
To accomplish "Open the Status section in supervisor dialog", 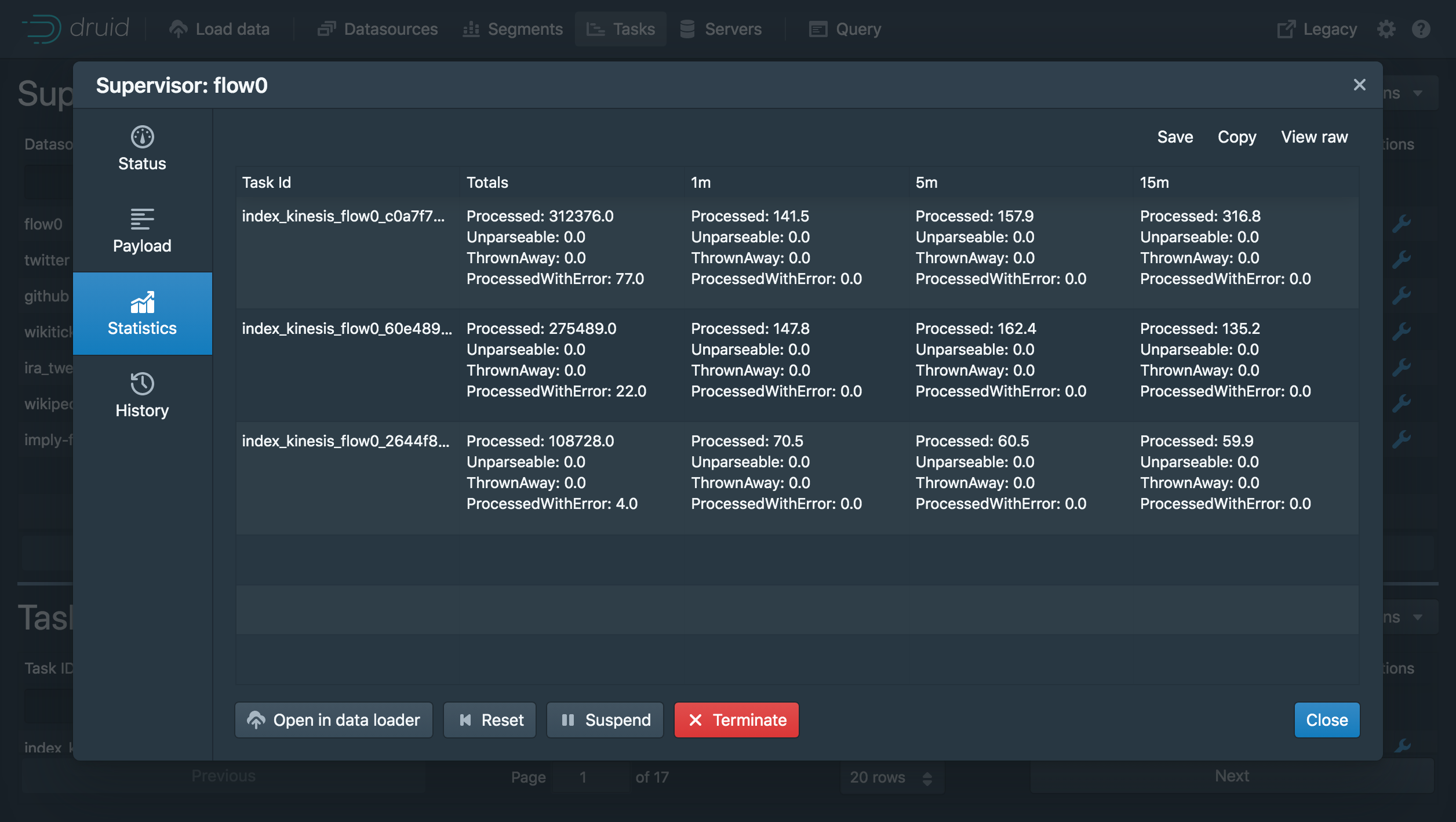I will point(142,149).
